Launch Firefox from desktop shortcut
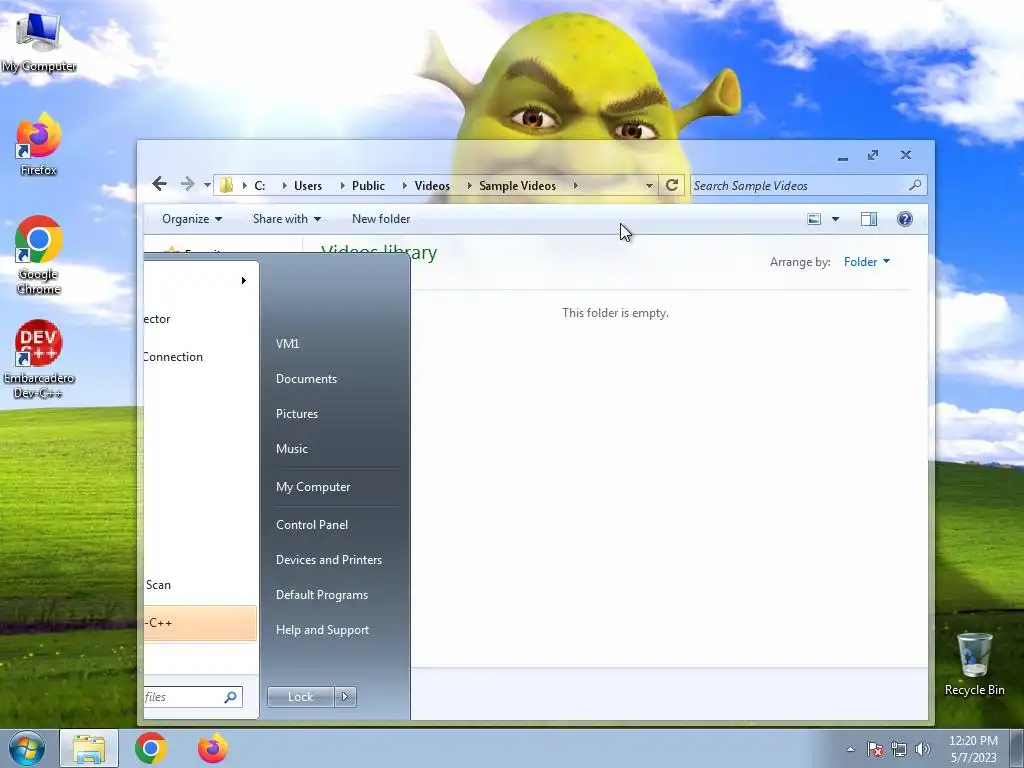This screenshot has height=768, width=1024. tap(39, 144)
